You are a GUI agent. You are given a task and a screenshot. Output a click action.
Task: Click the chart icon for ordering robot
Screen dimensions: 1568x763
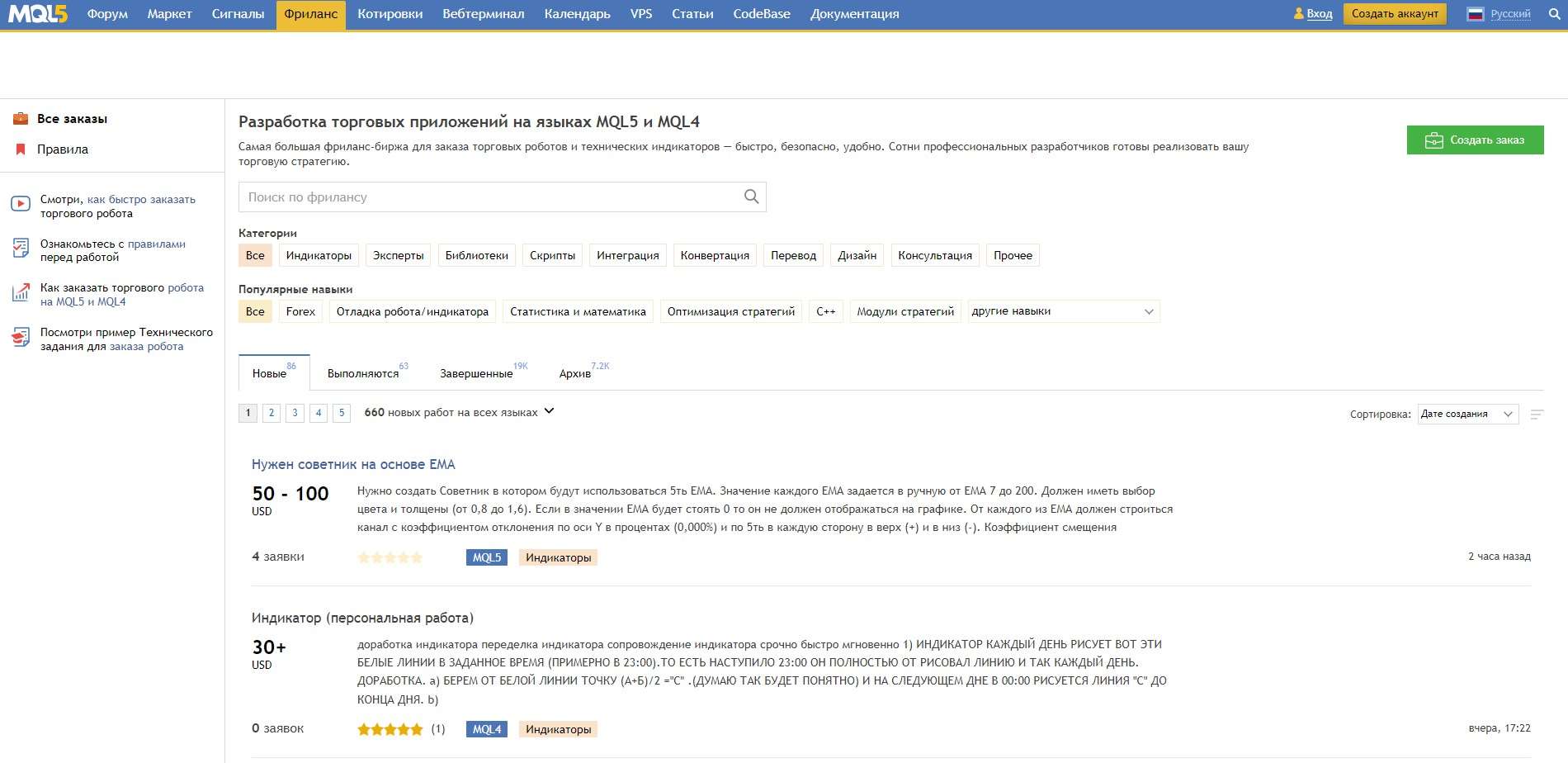click(21, 291)
